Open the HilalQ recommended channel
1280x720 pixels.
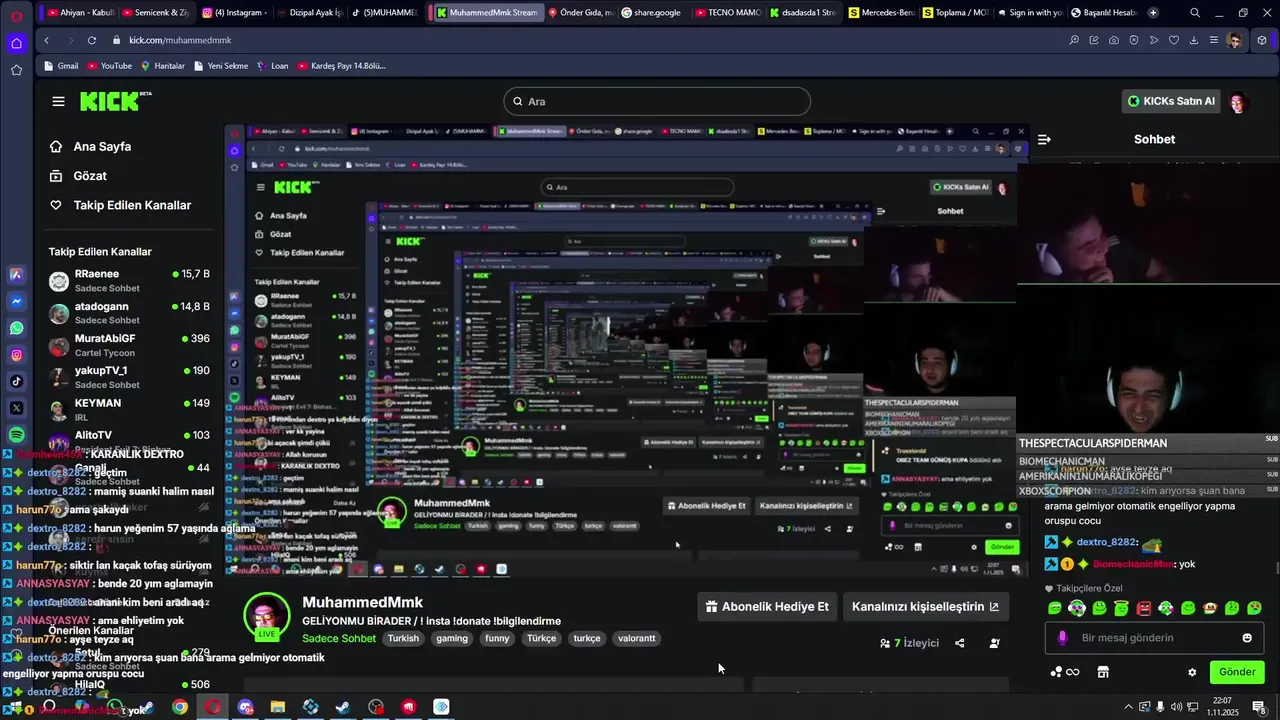130,685
